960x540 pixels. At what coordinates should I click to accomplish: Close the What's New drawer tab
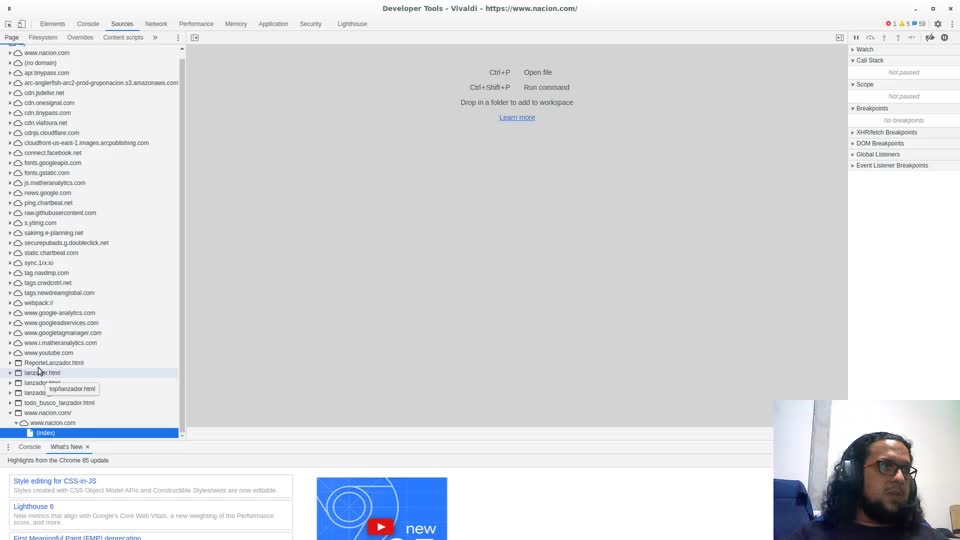(88, 447)
